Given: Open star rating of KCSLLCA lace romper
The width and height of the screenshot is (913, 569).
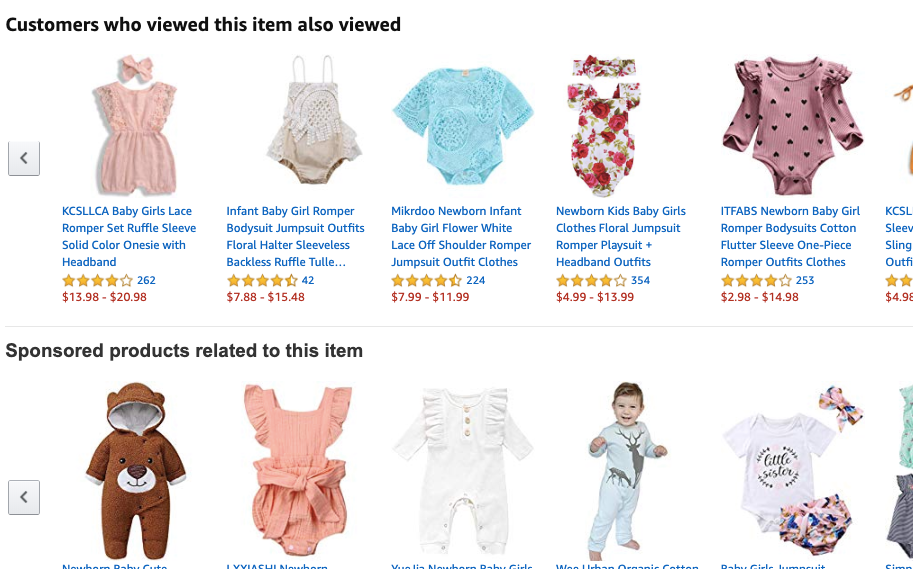Looking at the screenshot, I should click(97, 280).
